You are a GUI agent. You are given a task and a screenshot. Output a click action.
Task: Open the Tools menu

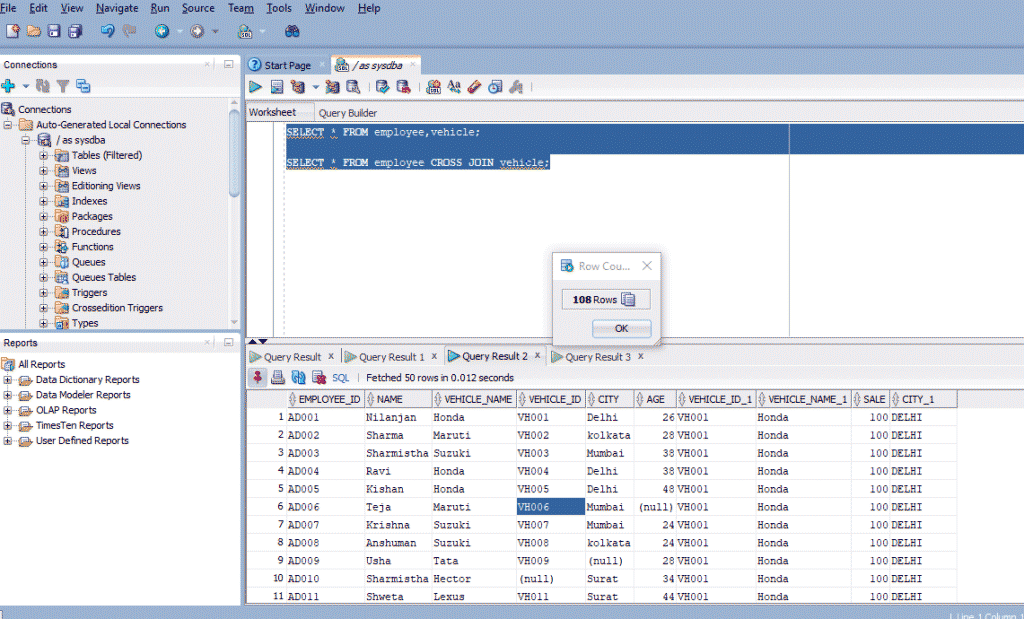coord(279,8)
